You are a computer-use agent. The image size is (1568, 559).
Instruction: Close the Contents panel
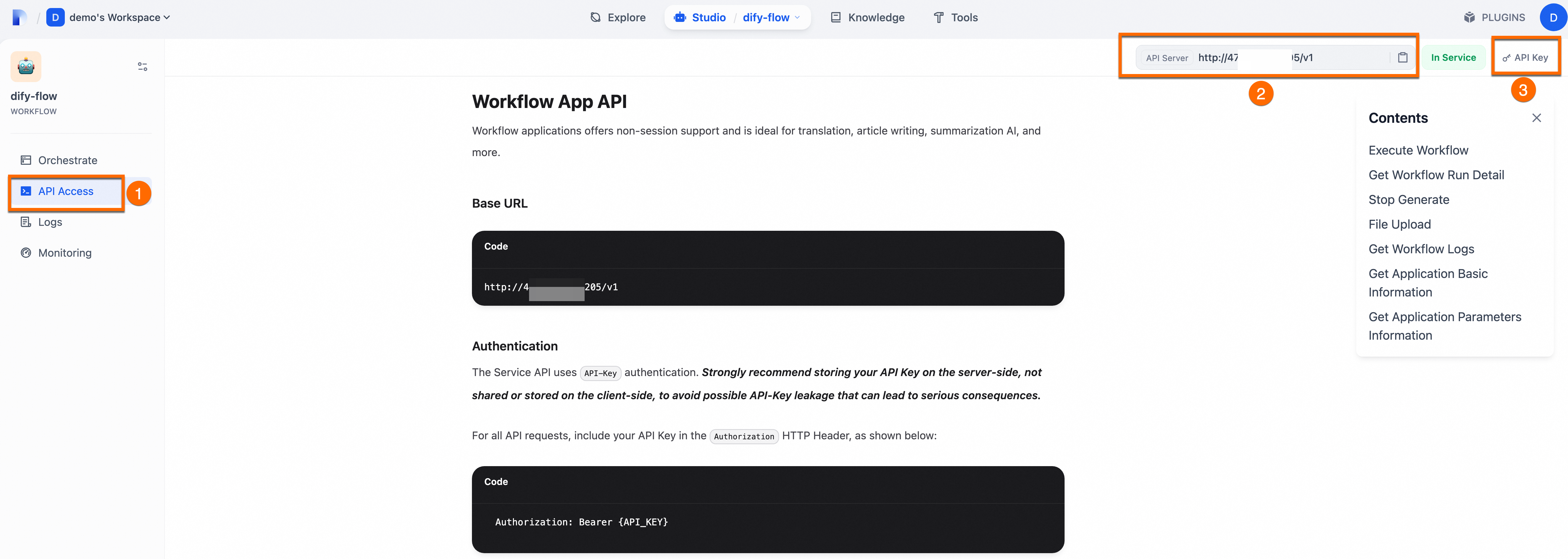(1536, 118)
